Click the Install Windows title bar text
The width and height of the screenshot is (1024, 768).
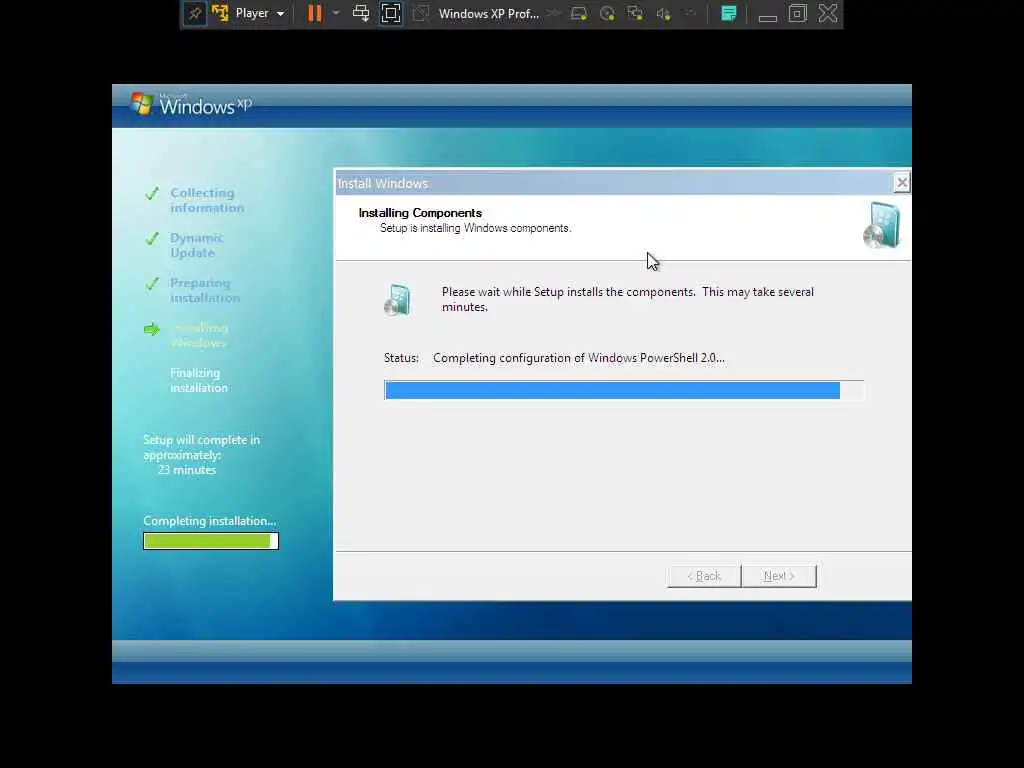[383, 184]
